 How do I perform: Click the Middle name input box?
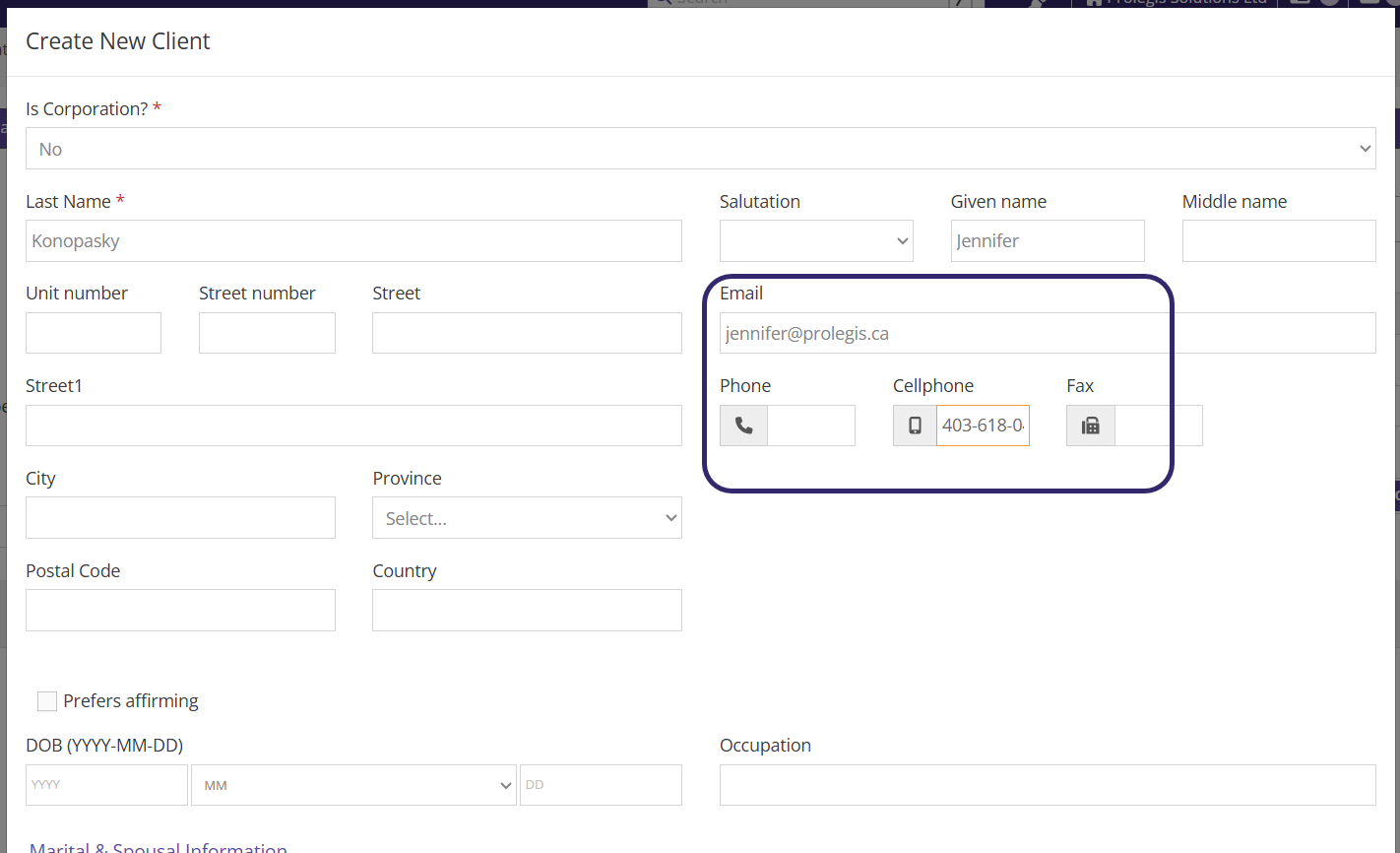(1278, 241)
